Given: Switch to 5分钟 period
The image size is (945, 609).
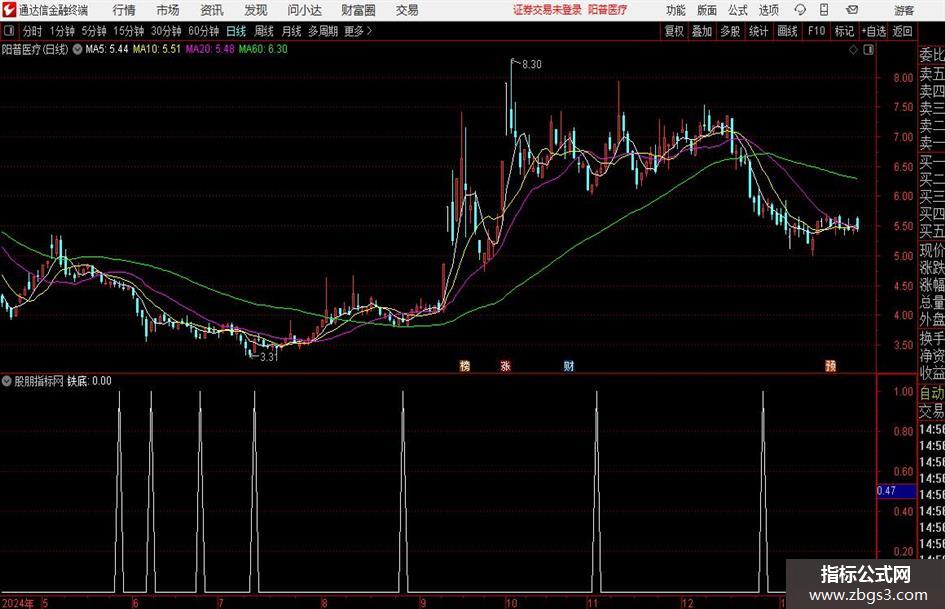Looking at the screenshot, I should point(93,31).
